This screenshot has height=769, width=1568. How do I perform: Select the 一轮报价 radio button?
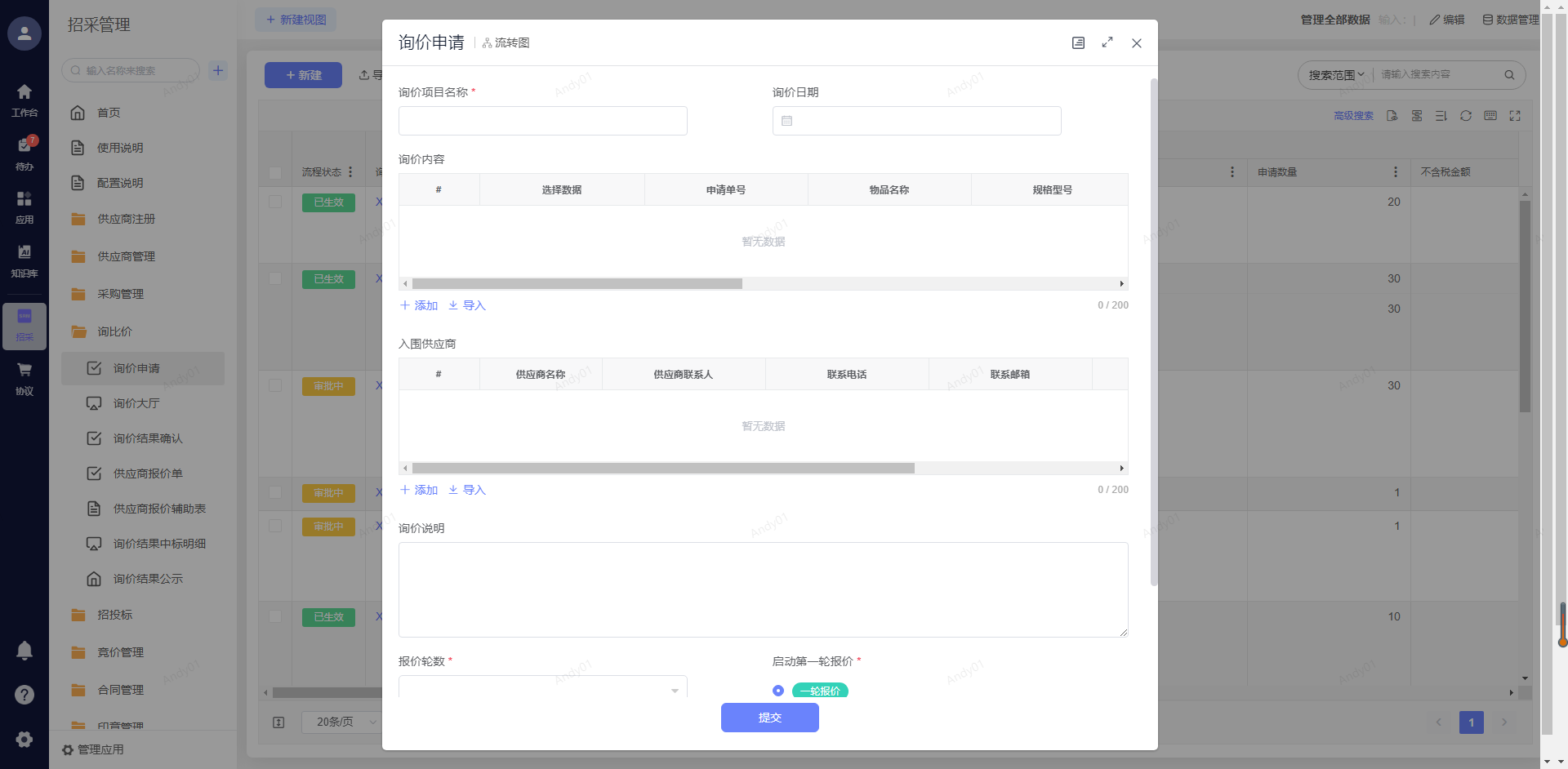coord(778,691)
